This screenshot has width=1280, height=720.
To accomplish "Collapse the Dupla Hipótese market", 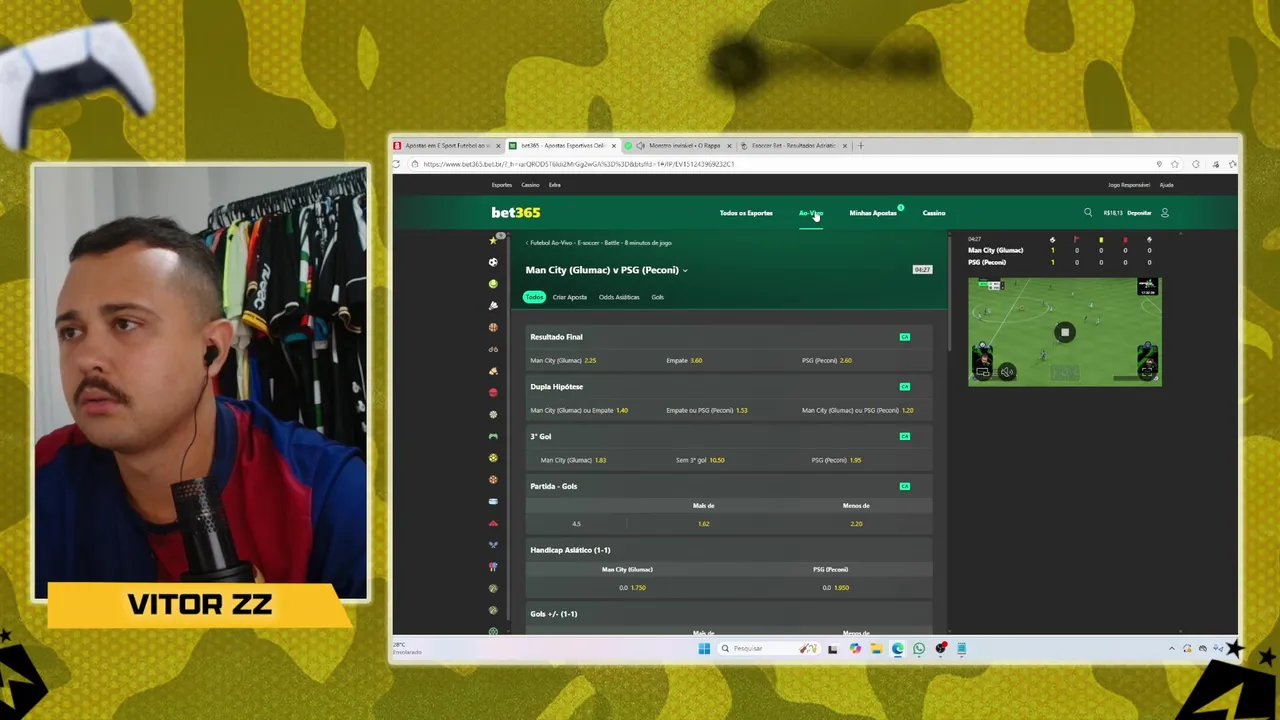I will coord(729,386).
